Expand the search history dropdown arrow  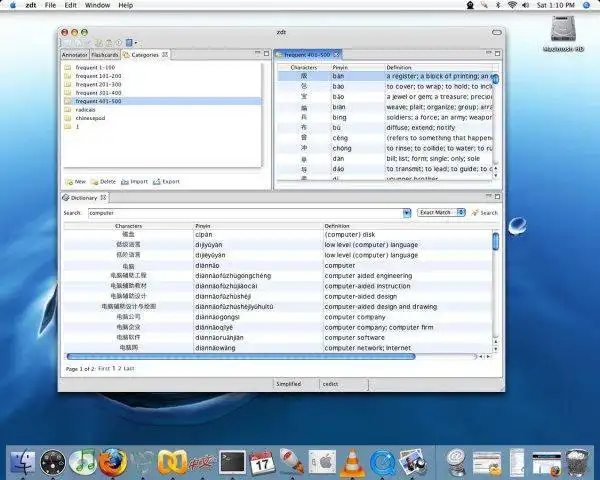[x=407, y=213]
